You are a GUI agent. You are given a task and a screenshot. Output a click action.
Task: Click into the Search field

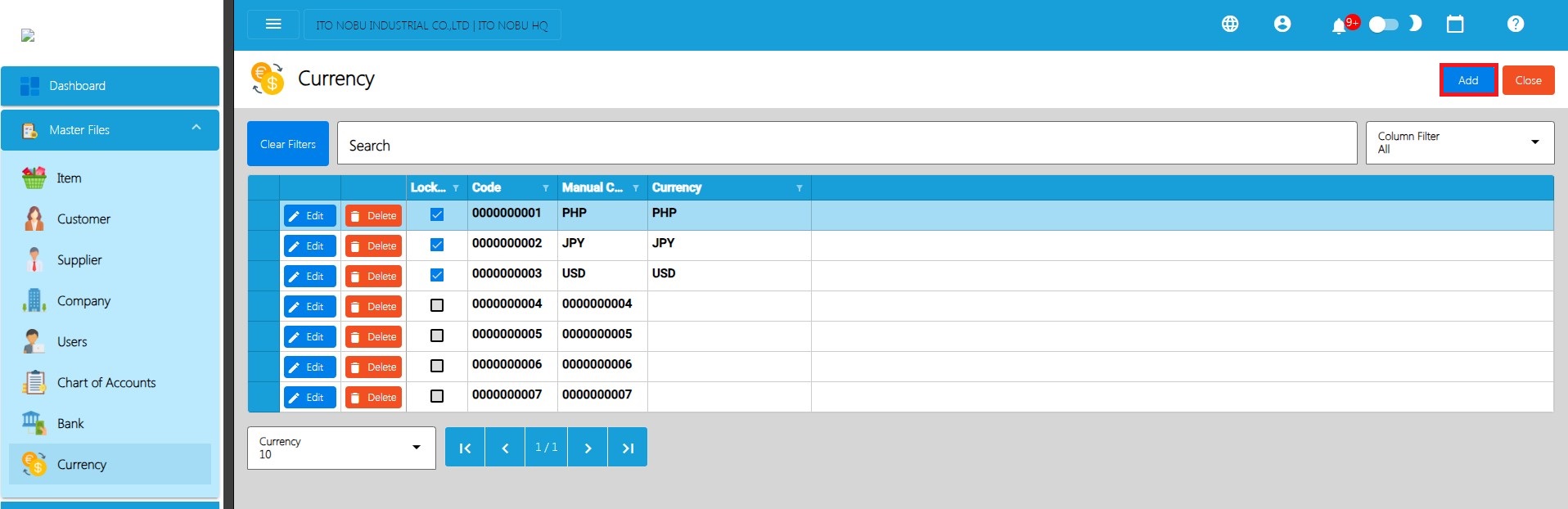[x=846, y=145]
